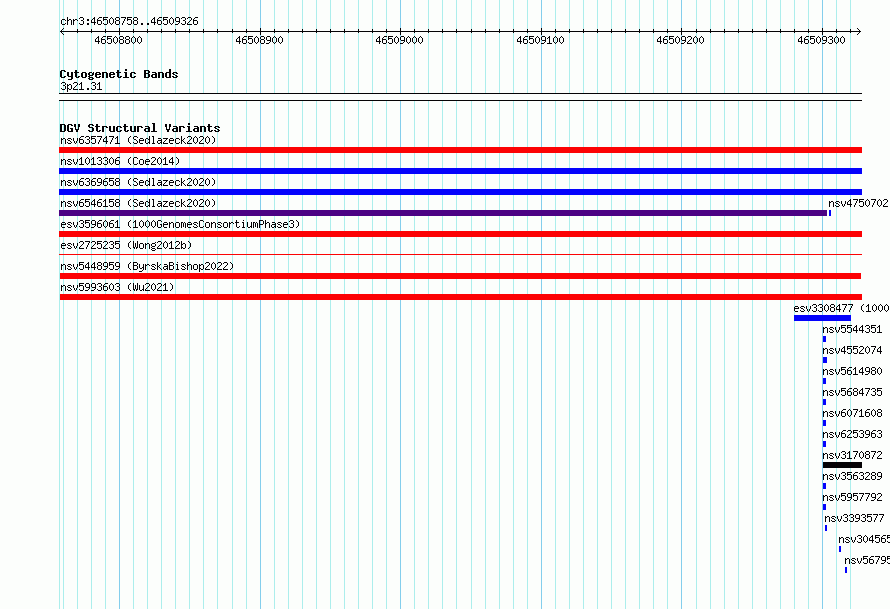
Task: Select the nsv5544351 variant label
Action: point(853,329)
